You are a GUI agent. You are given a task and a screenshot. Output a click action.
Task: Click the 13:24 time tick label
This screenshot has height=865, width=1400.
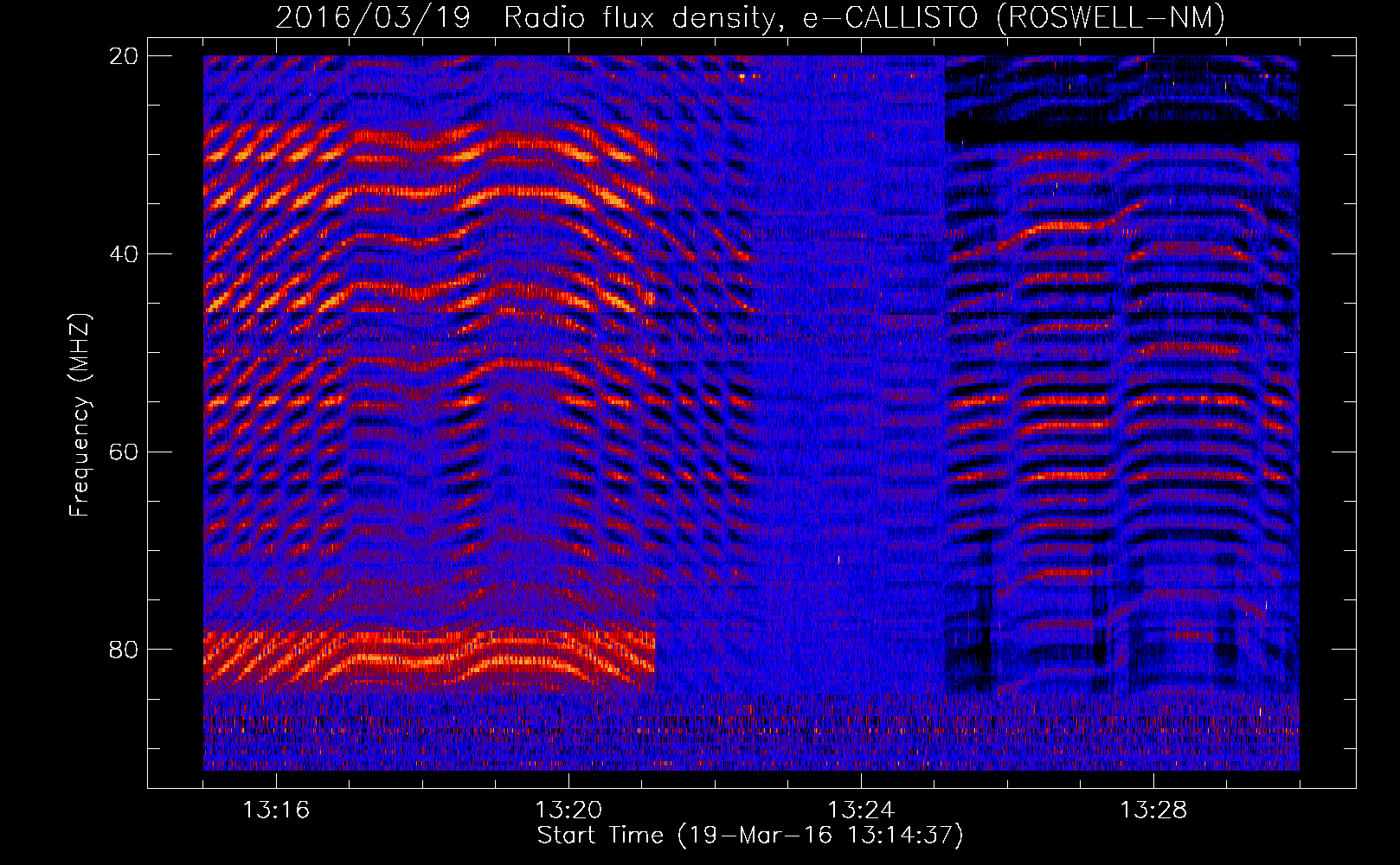(861, 811)
